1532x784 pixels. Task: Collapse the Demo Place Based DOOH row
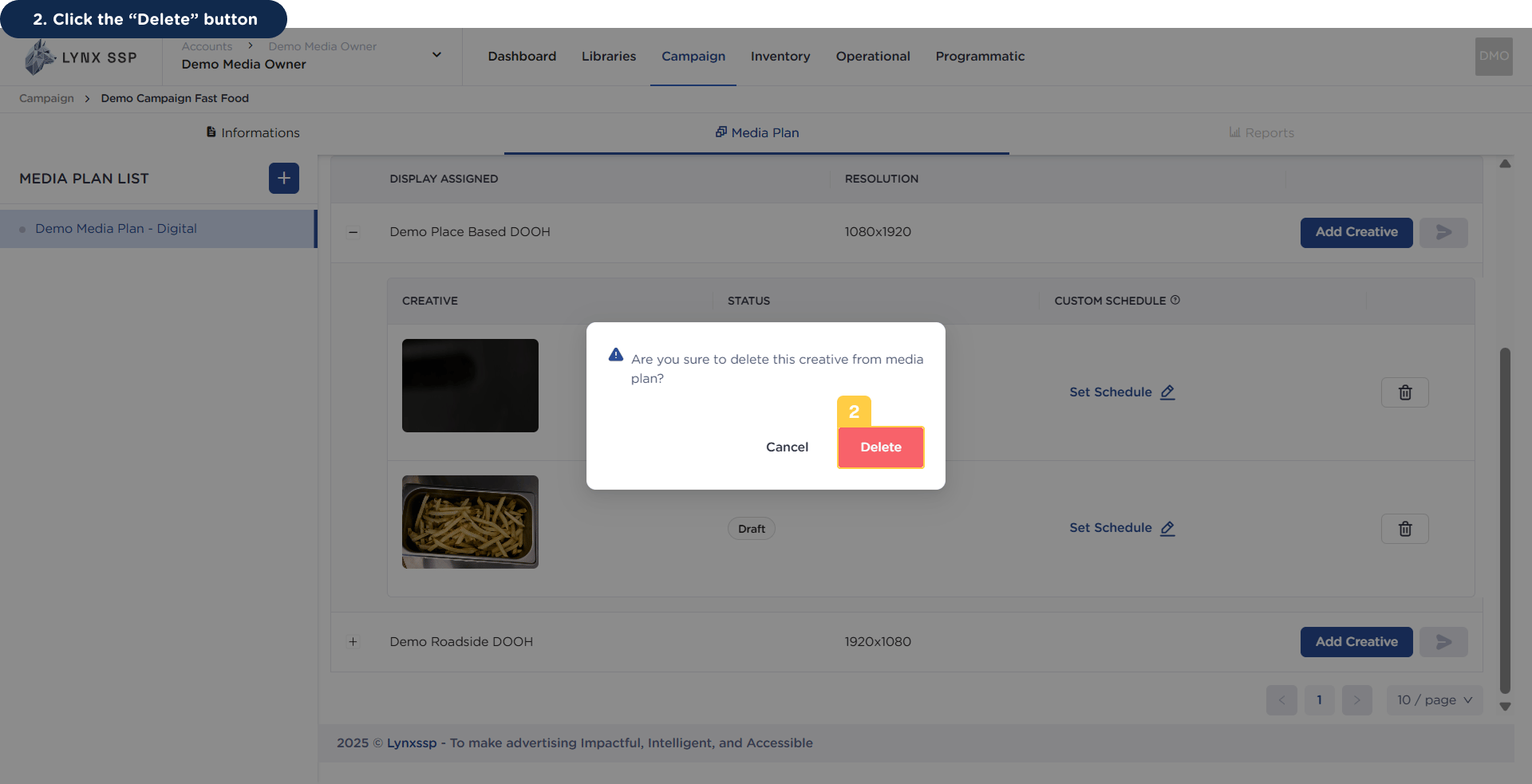[353, 232]
